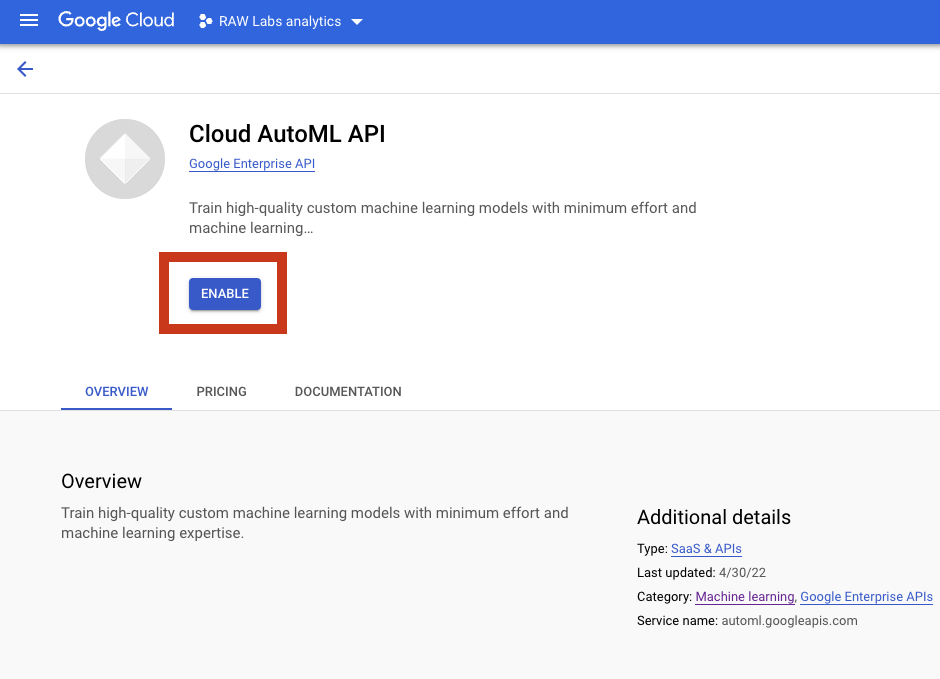Open the Machine learning category link
940x679 pixels.
[745, 597]
